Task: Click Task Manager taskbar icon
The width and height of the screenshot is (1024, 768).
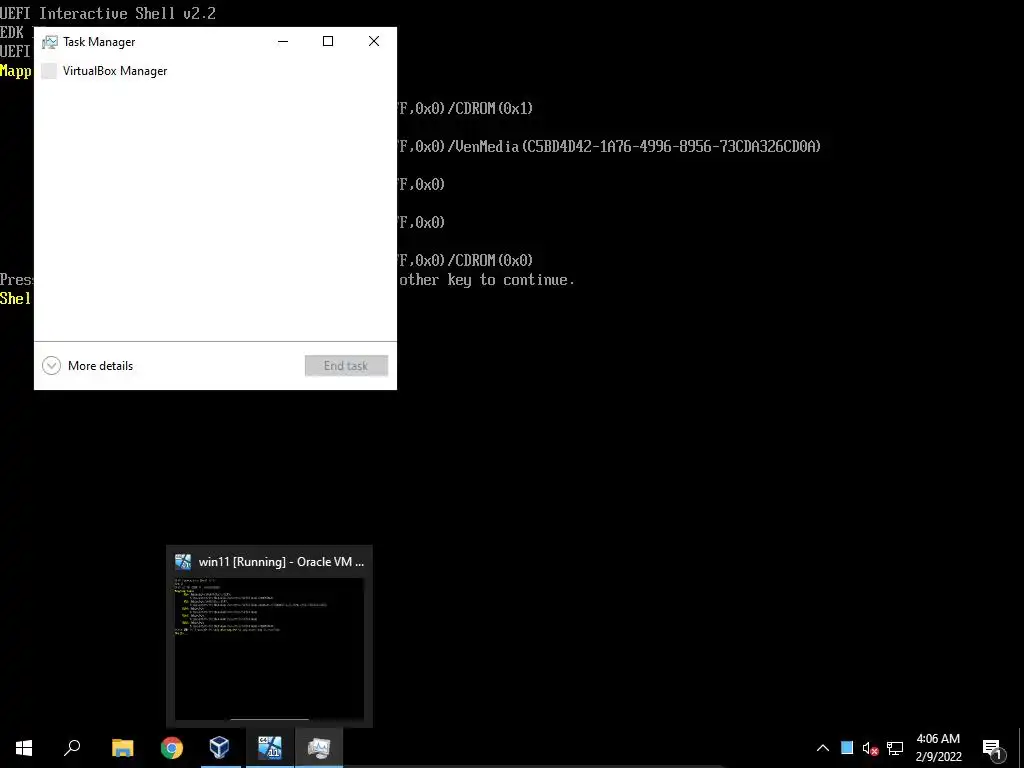Action: click(x=319, y=748)
